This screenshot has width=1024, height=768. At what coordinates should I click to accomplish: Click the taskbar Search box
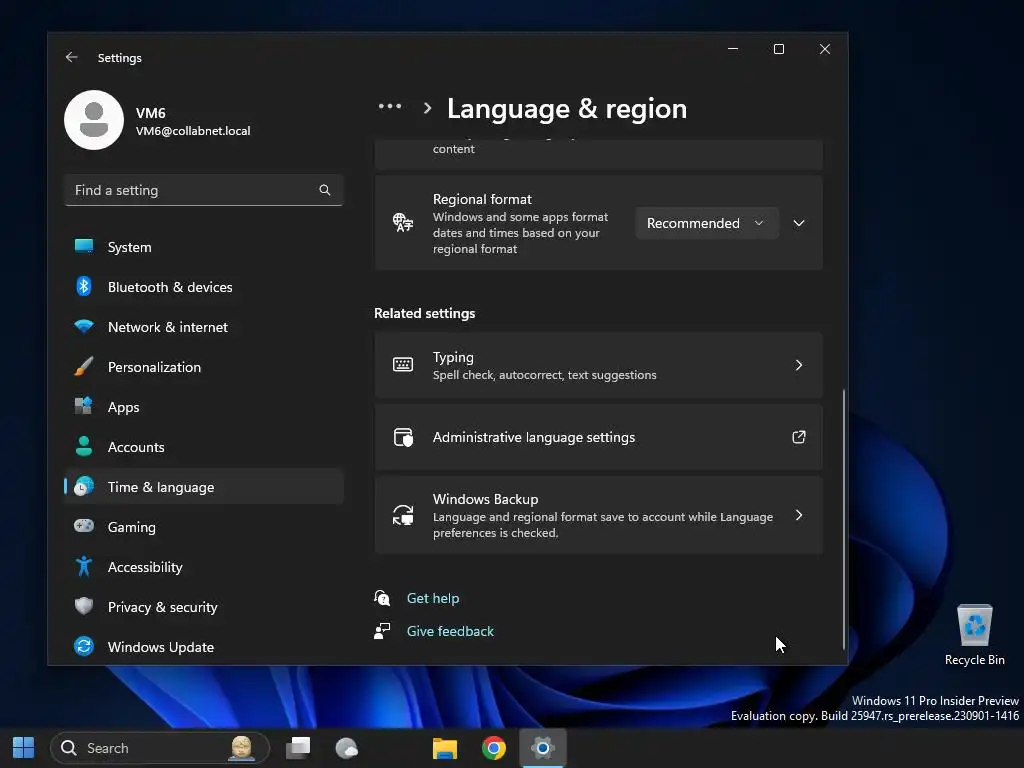(160, 748)
